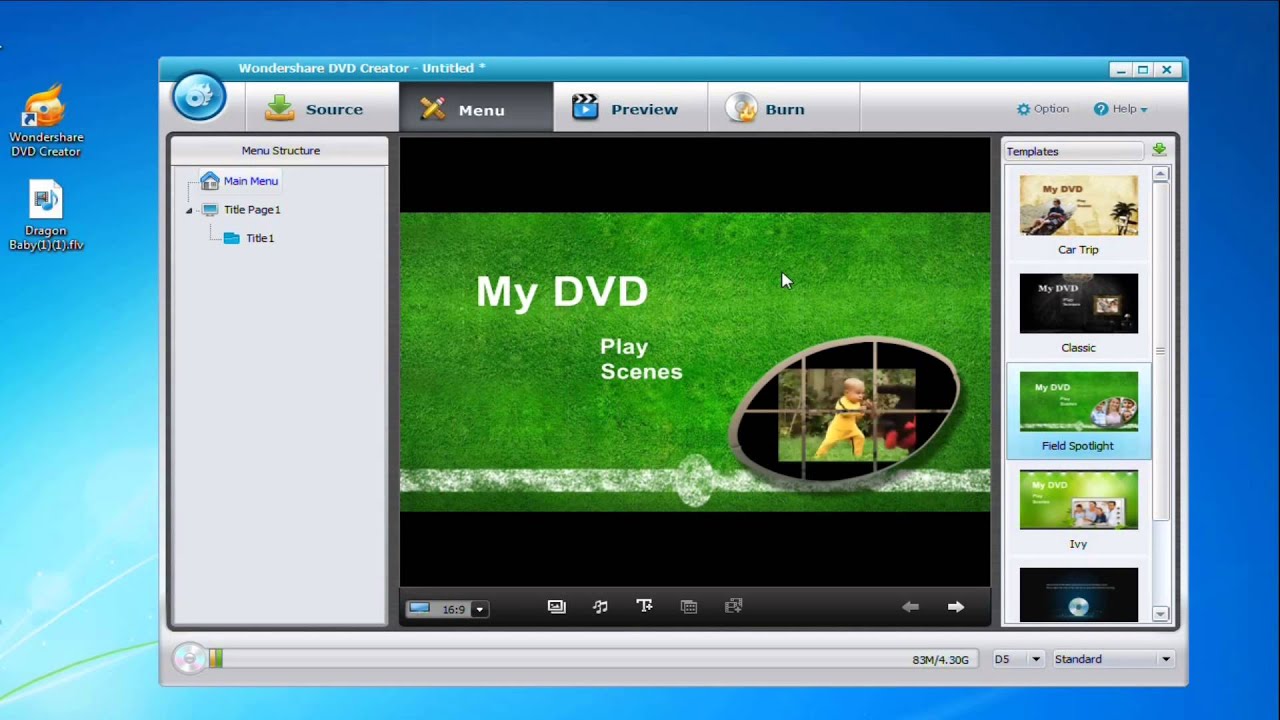Click the Dragon Baby flv desktop file
Viewport: 1280px width, 720px height.
coord(46,215)
